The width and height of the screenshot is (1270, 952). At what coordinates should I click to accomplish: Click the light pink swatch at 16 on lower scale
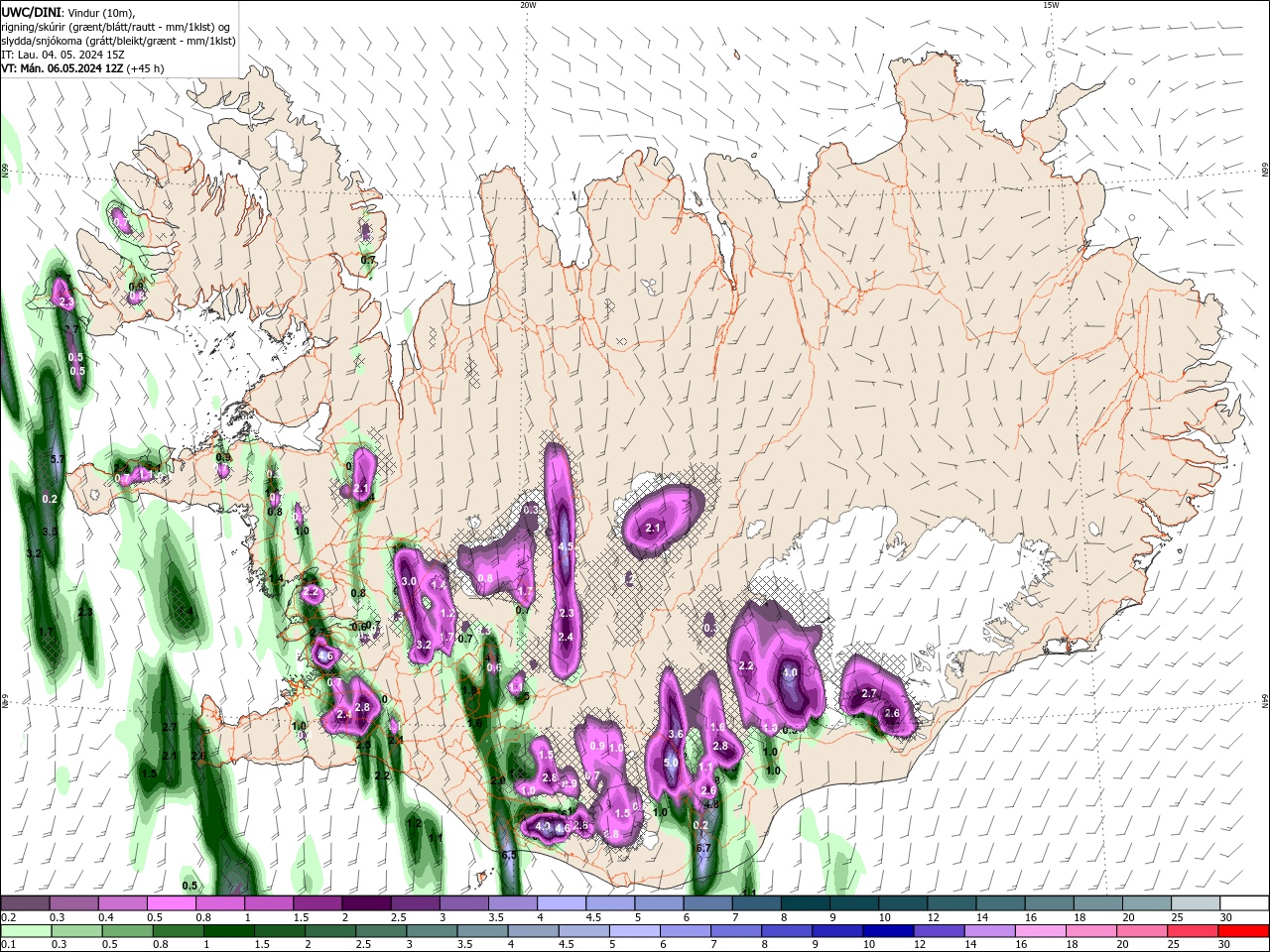coord(1042,931)
